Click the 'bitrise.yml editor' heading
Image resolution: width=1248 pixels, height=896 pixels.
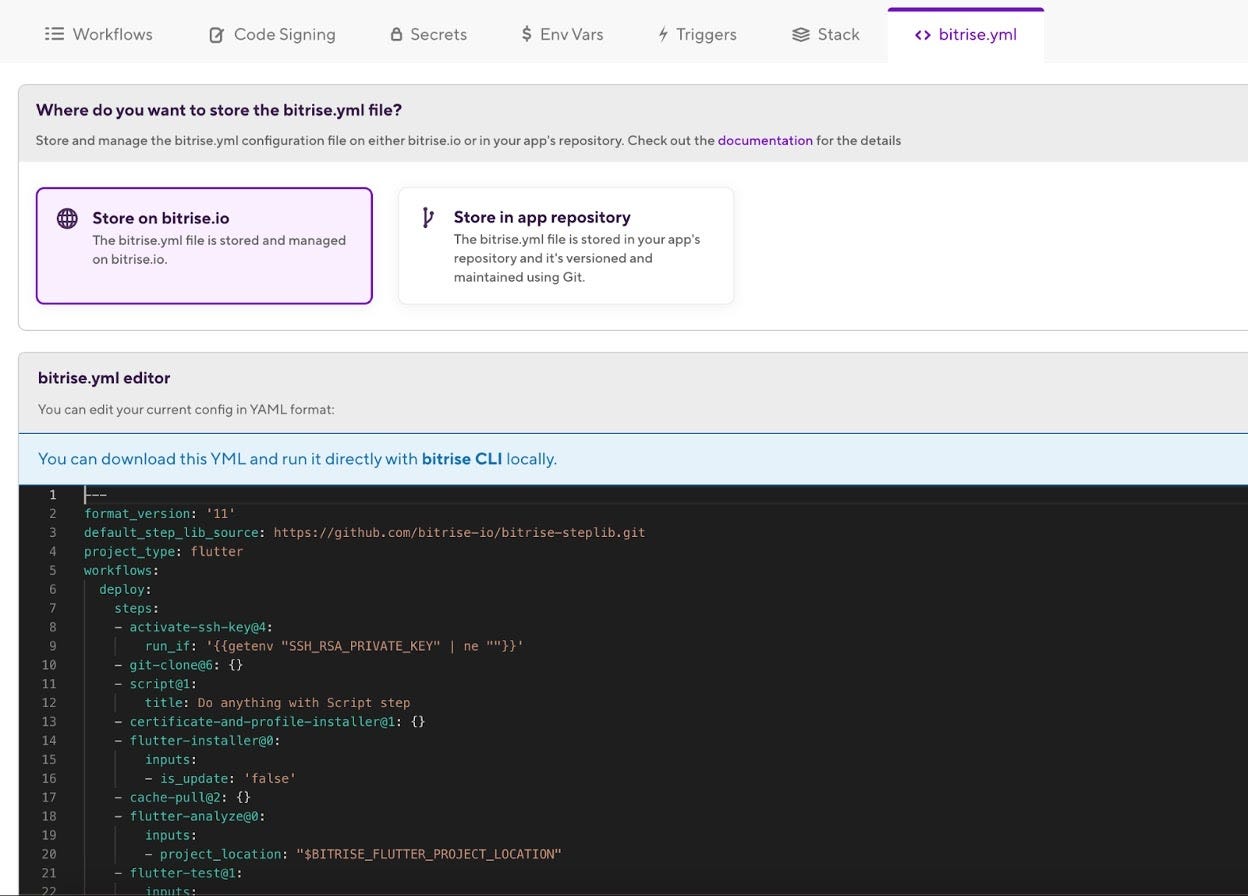pos(104,378)
